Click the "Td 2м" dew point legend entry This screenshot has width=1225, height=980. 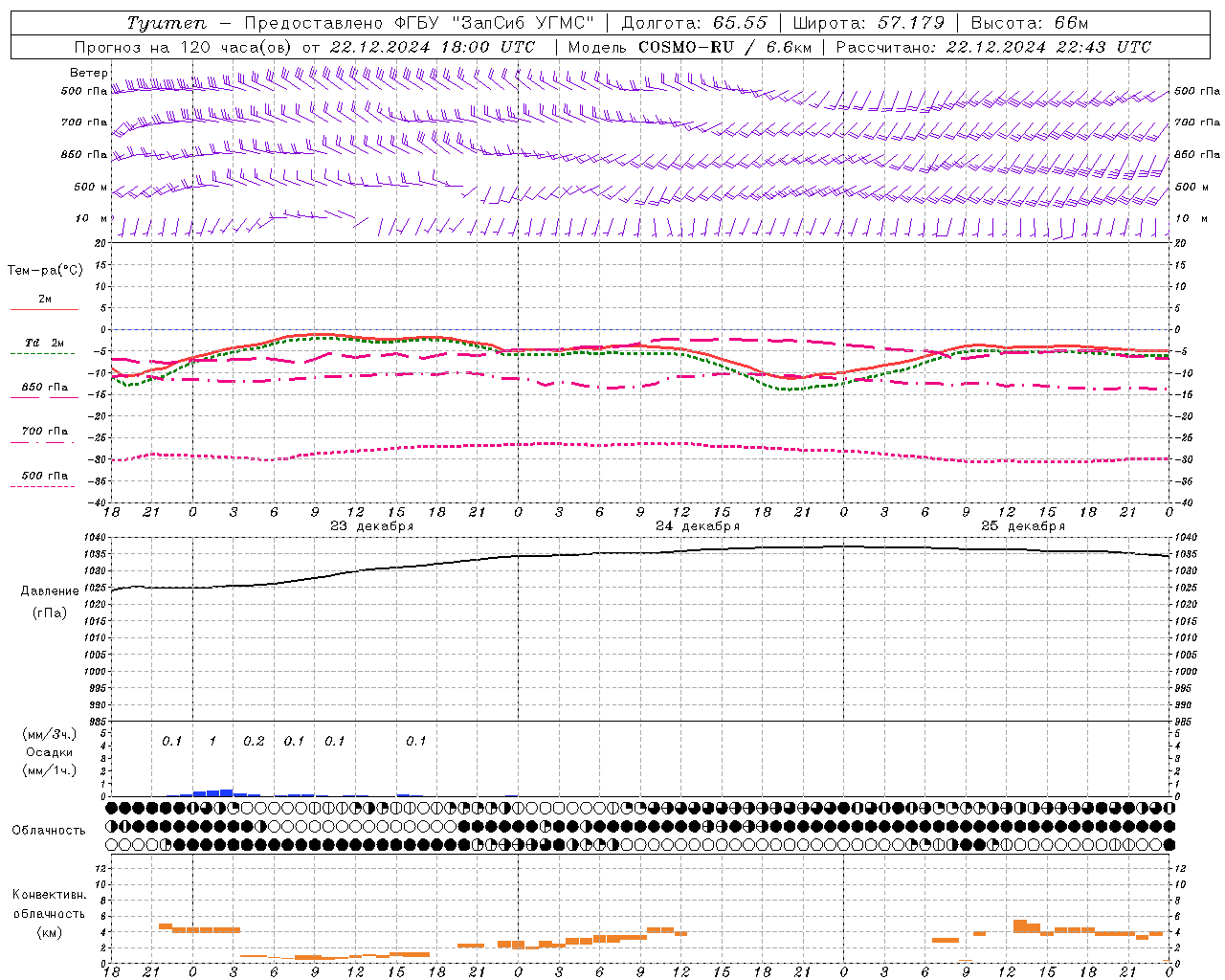point(45,343)
